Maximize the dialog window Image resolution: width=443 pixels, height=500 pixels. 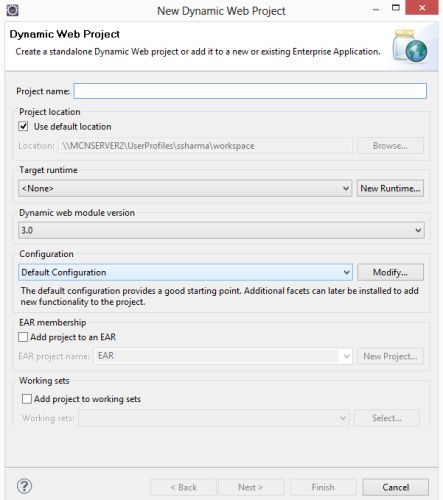pyautogui.click(x=396, y=8)
